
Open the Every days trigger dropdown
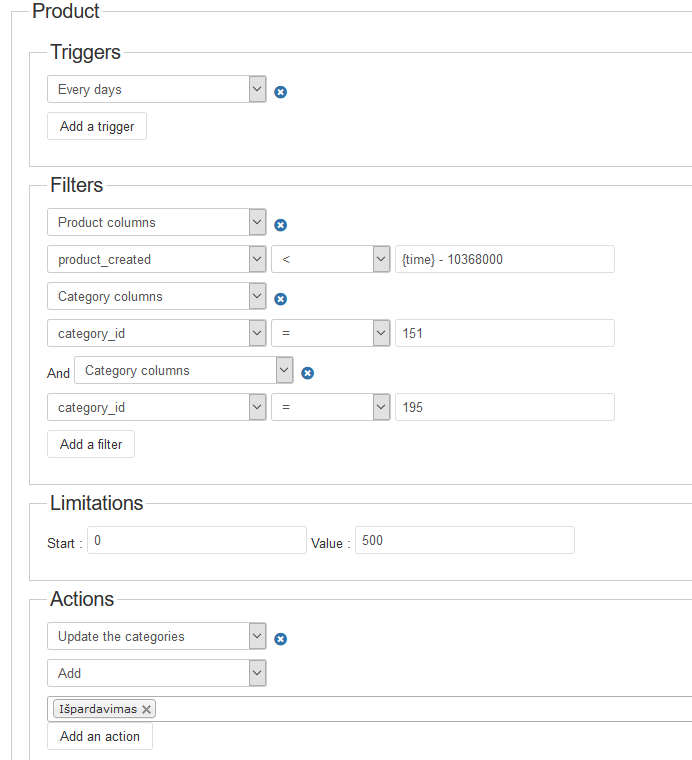point(156,89)
